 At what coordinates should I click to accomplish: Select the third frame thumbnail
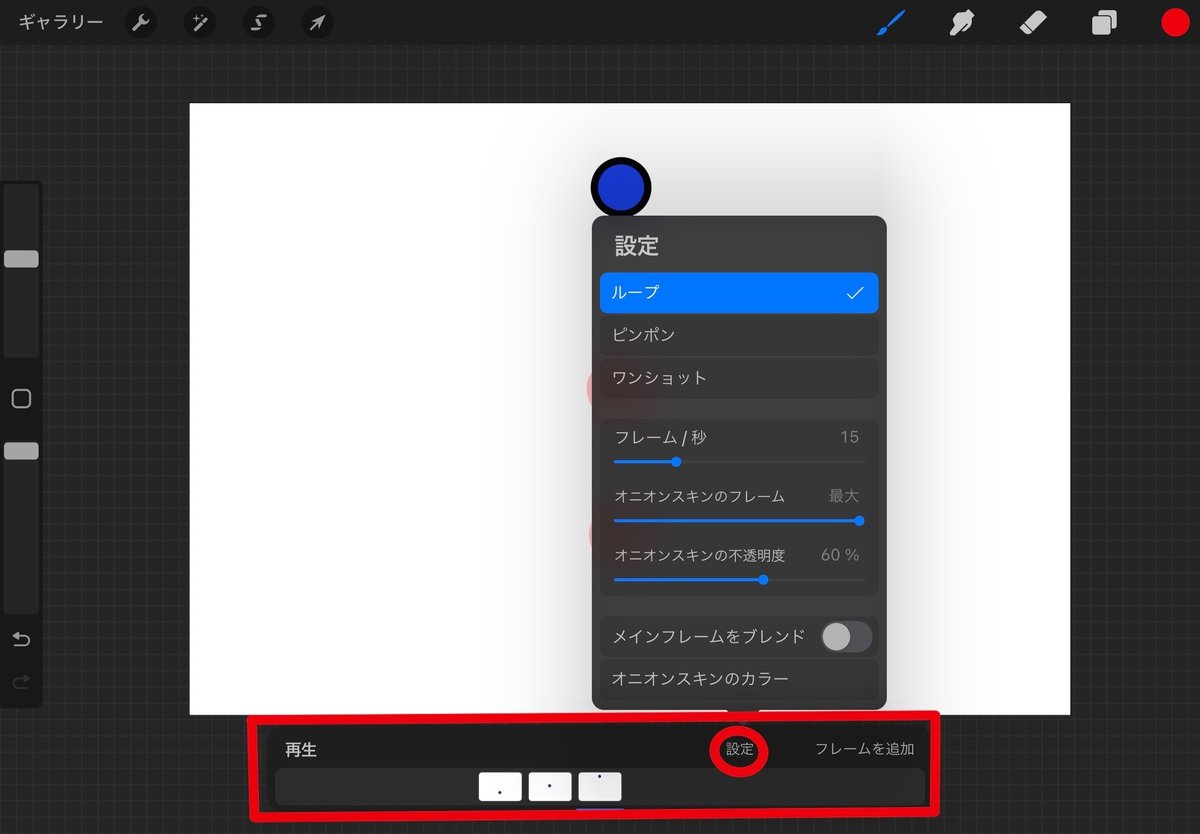click(x=600, y=786)
